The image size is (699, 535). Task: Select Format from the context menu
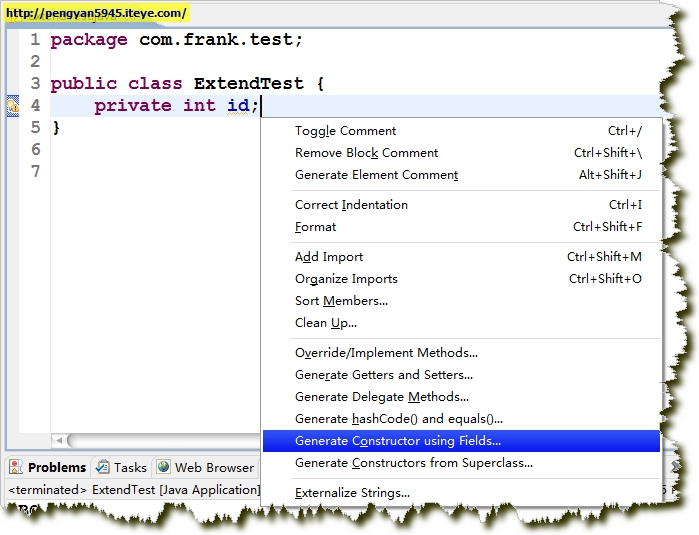pos(461,227)
